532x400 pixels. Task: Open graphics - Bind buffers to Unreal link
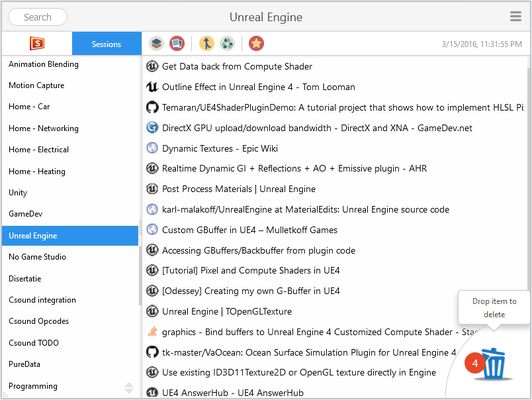321,332
